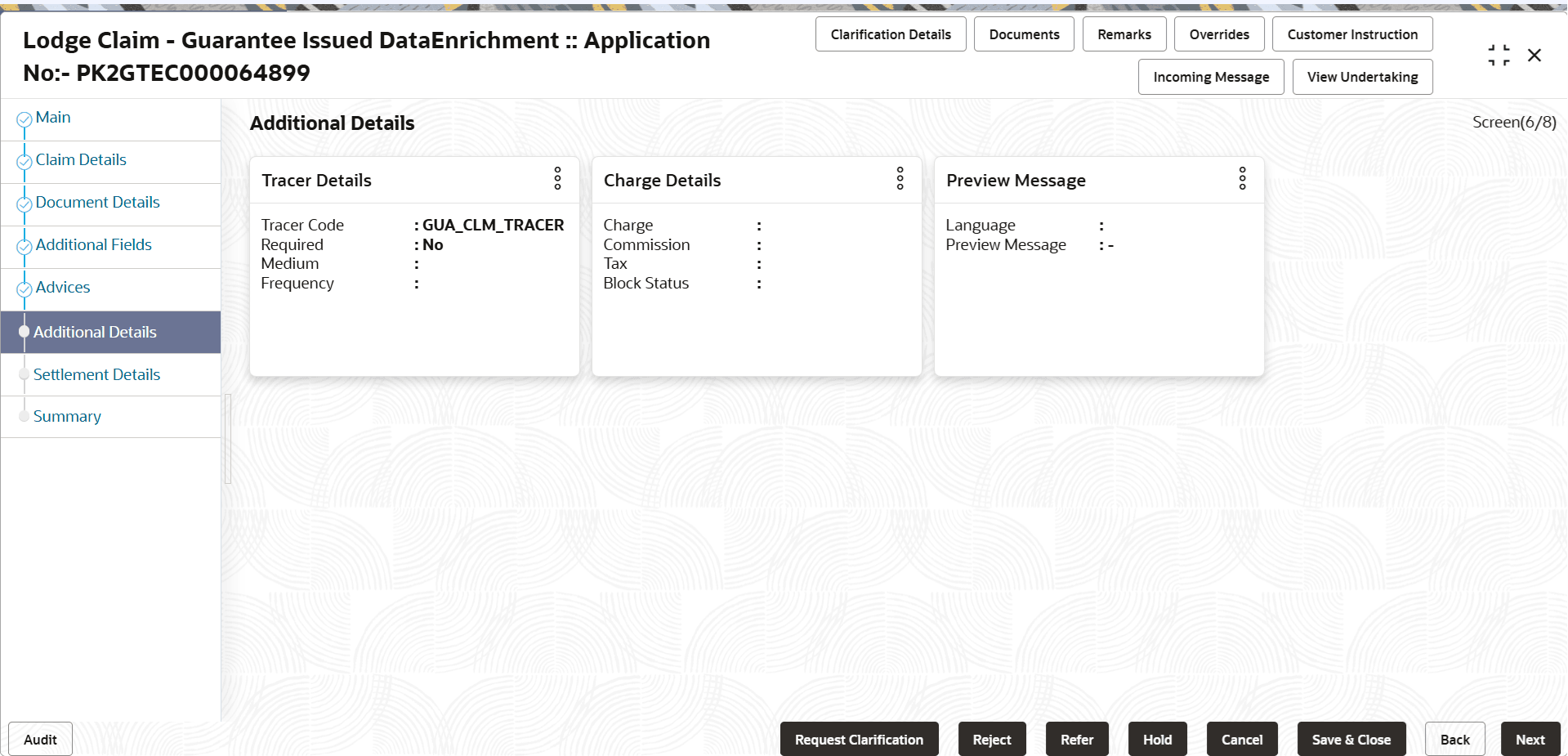
Task: Click View Undertaking
Action: [1363, 77]
